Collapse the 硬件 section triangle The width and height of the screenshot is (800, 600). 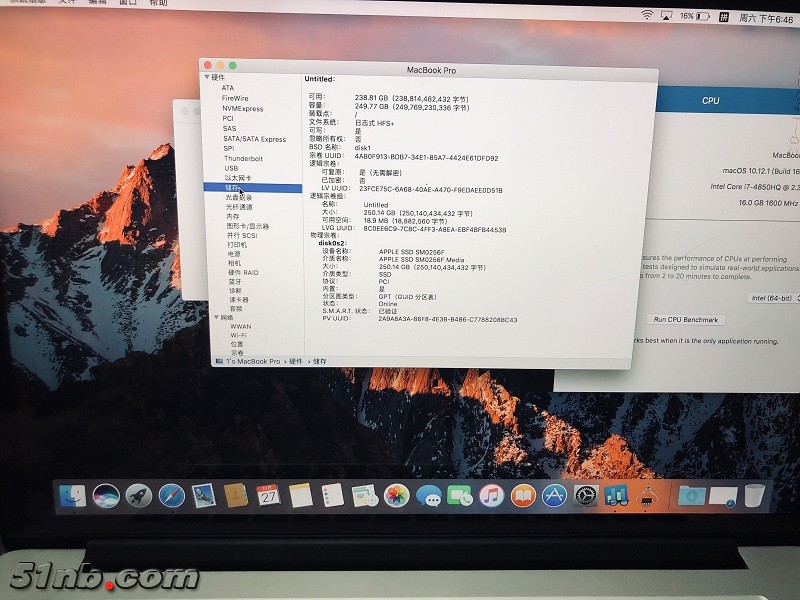pos(207,77)
